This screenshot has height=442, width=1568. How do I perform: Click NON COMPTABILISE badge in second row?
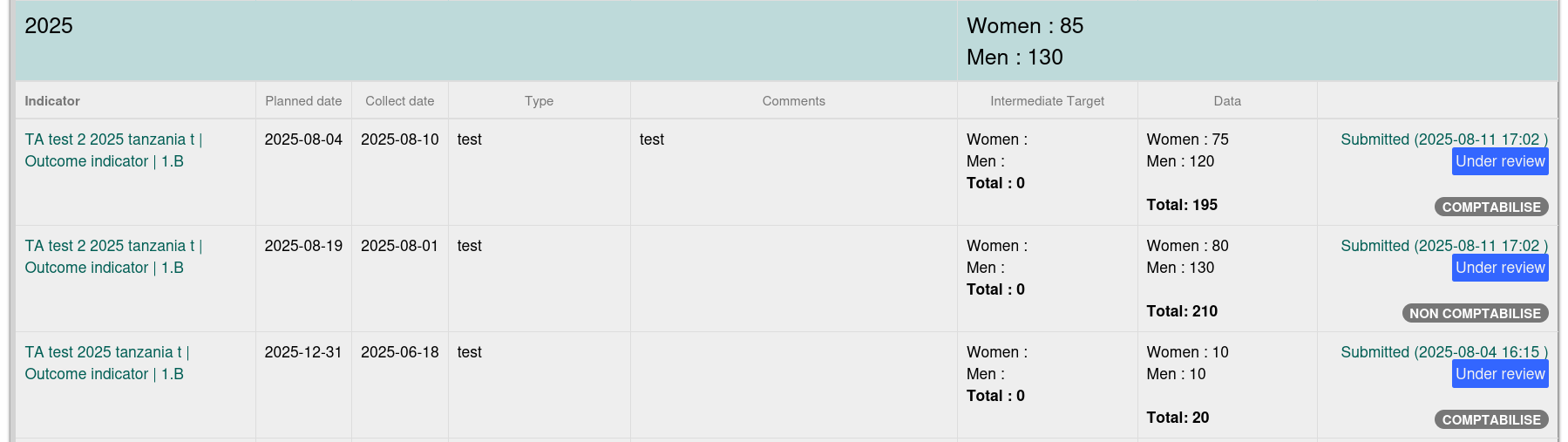tap(1475, 314)
